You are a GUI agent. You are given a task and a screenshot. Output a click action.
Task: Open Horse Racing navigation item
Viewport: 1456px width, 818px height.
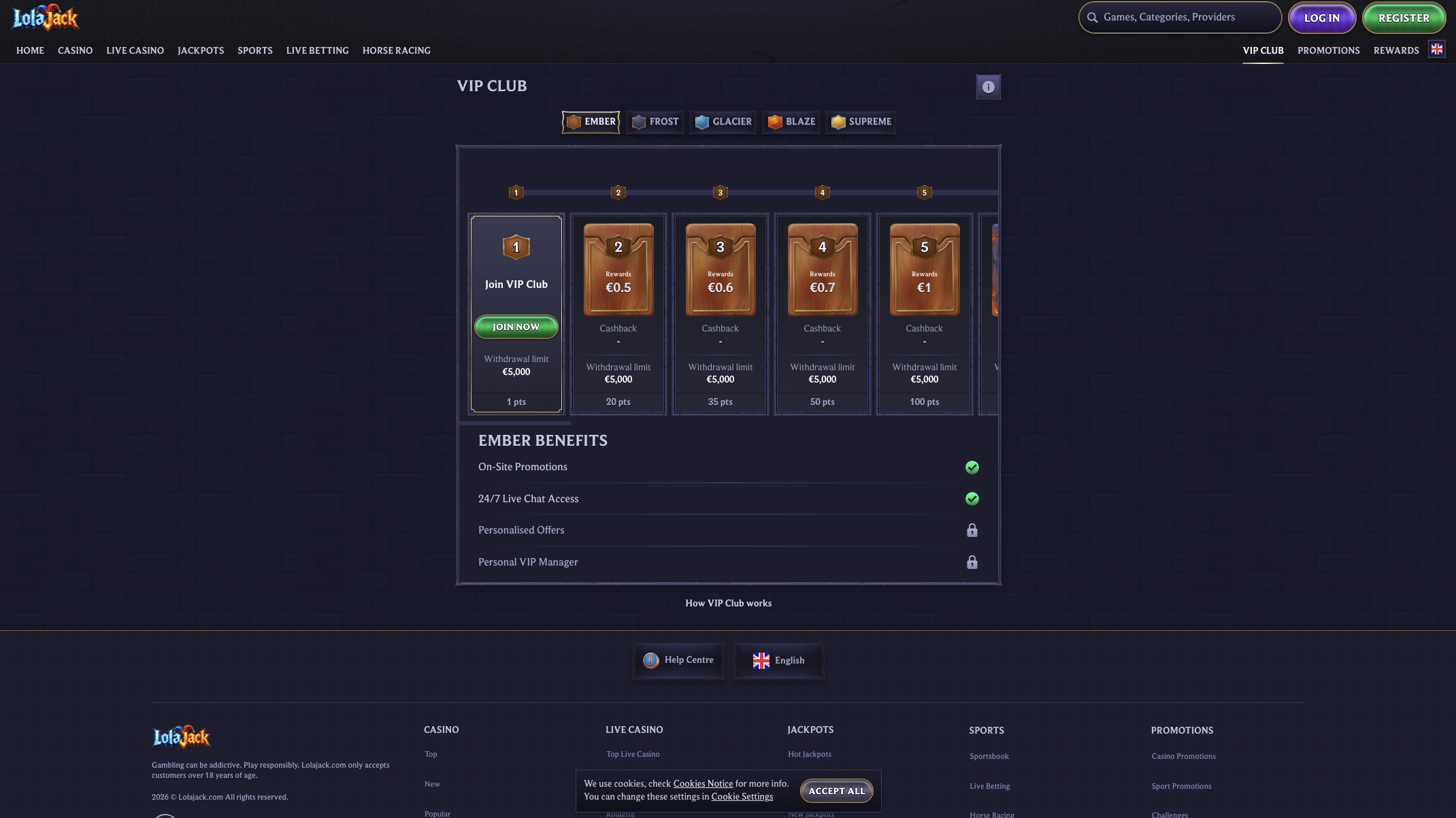[x=396, y=50]
